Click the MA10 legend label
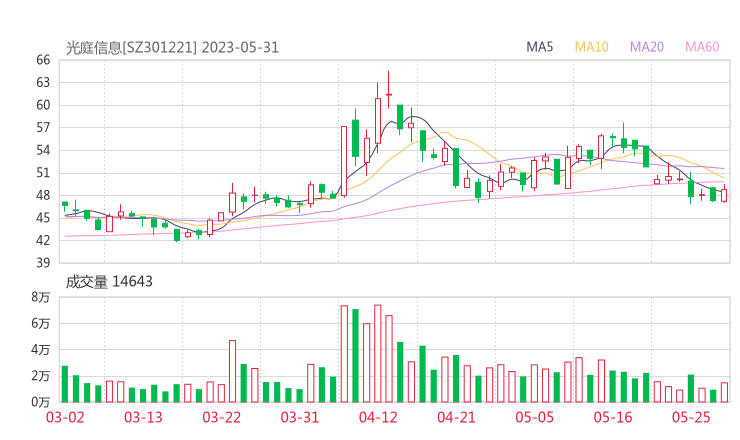Viewport: 740px width, 440px height. (x=591, y=47)
